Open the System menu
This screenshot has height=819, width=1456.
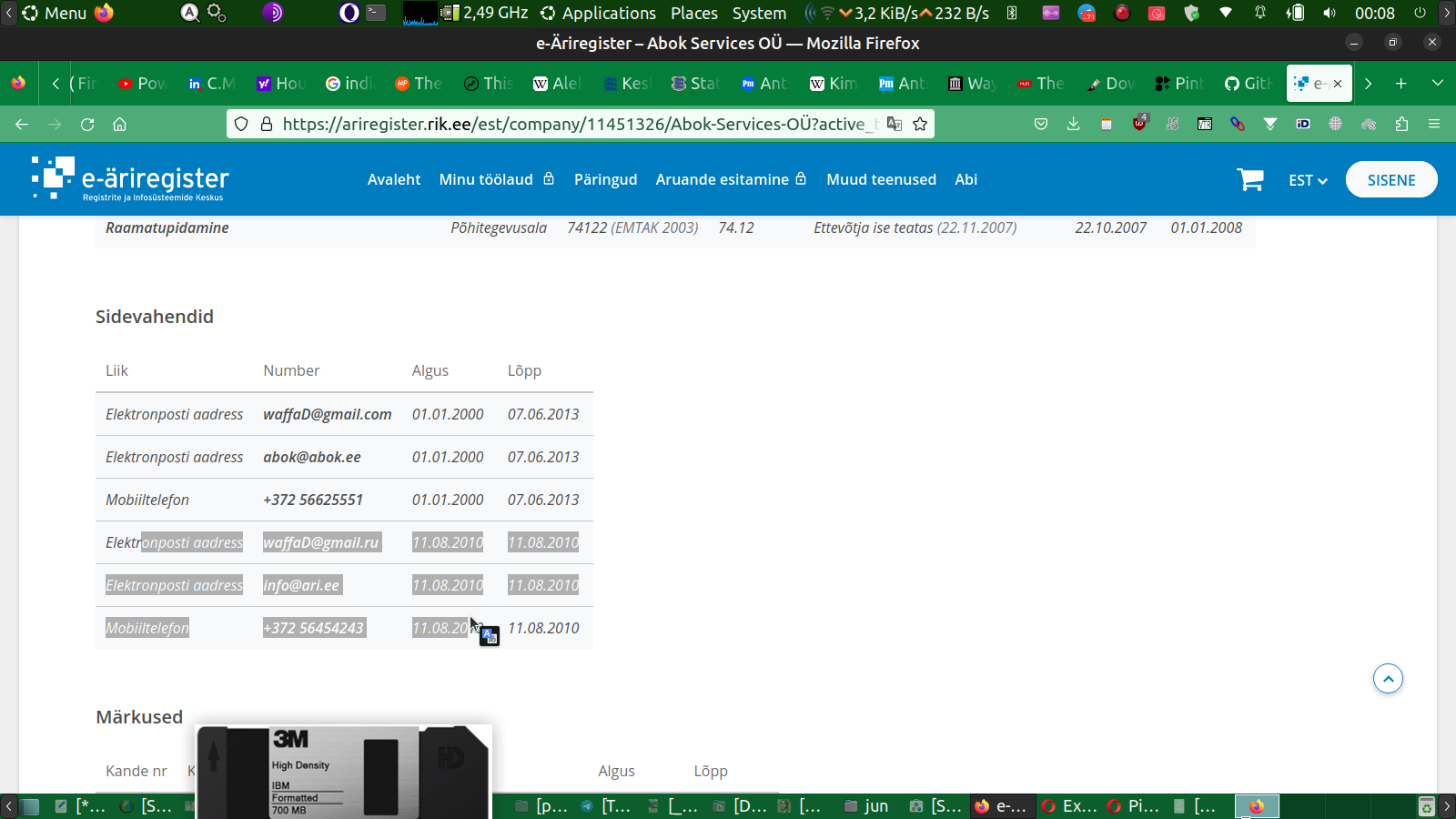click(759, 13)
